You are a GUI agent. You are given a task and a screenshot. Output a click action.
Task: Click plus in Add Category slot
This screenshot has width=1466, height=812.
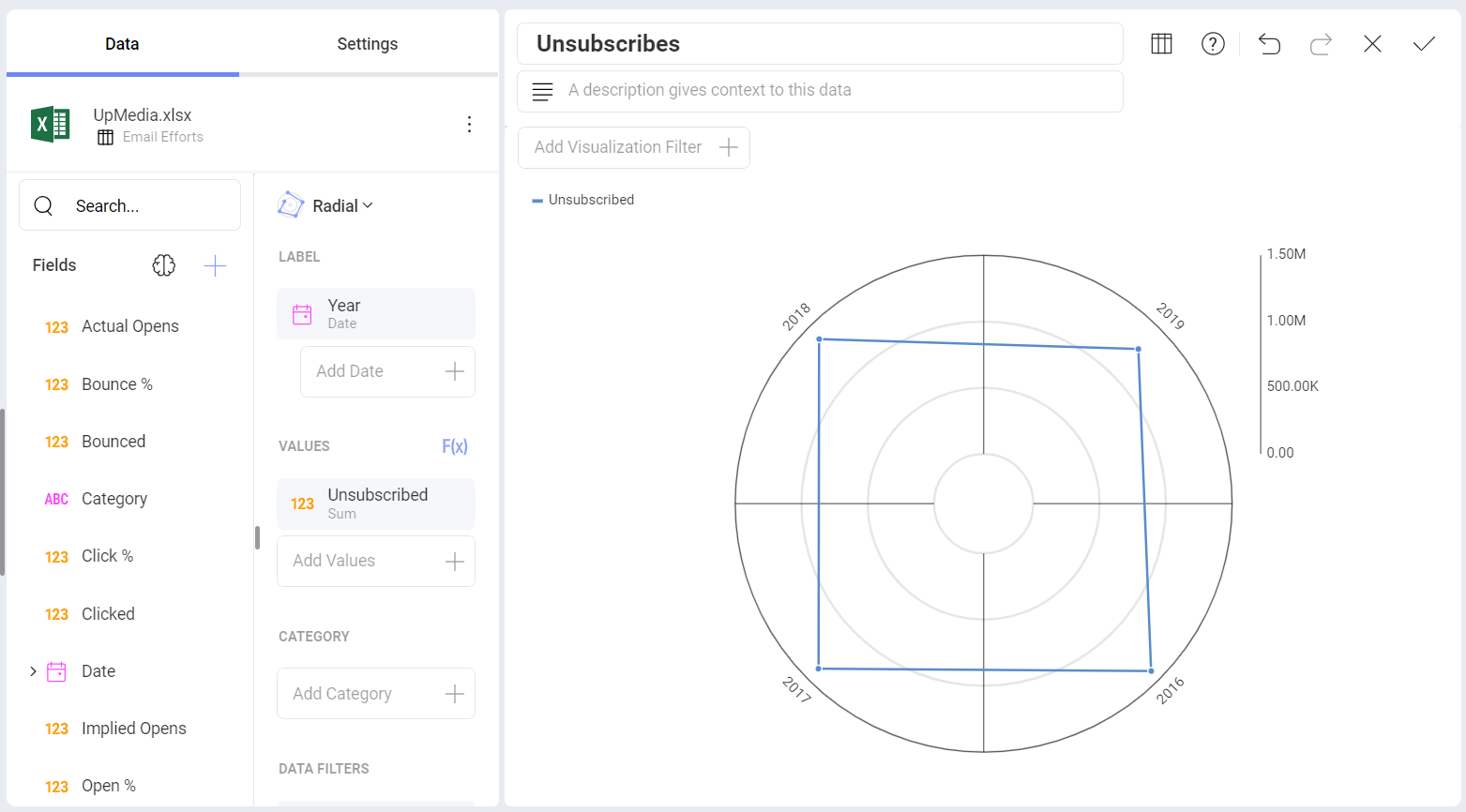(x=455, y=694)
